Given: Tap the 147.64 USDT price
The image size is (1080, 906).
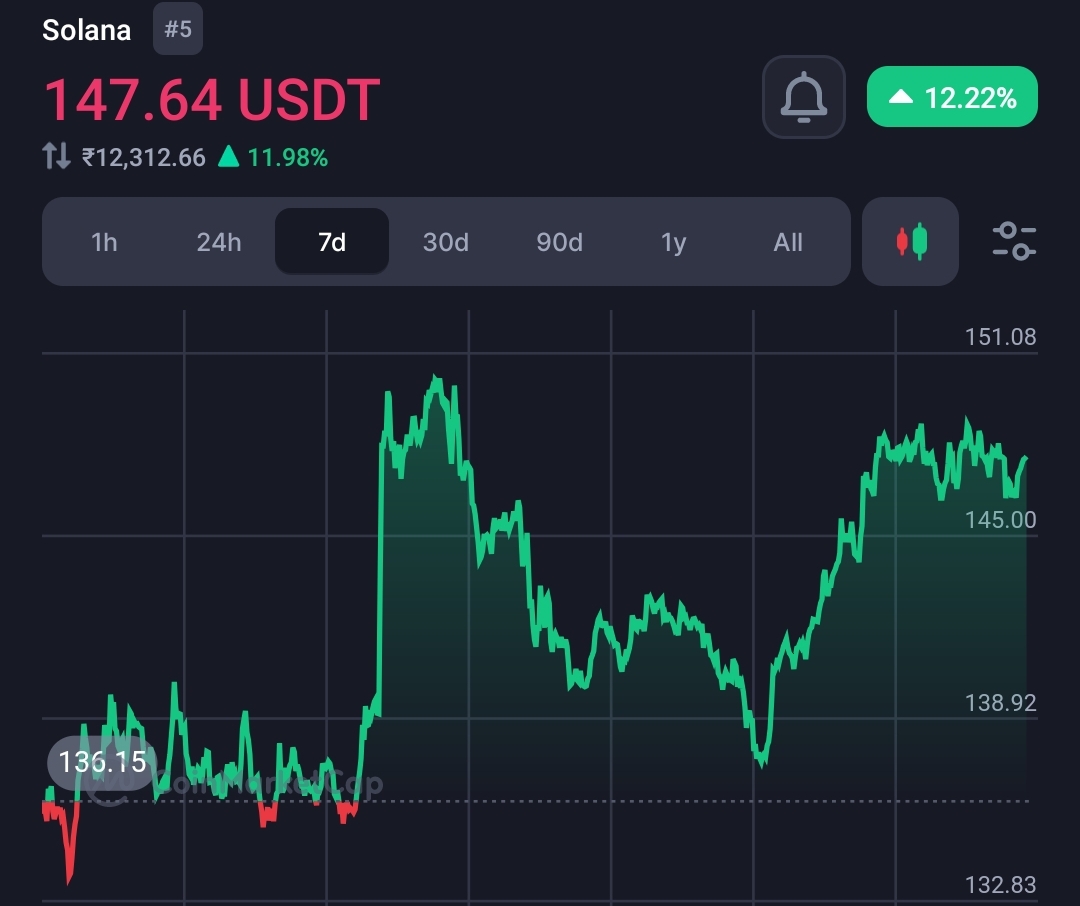Looking at the screenshot, I should [211, 99].
